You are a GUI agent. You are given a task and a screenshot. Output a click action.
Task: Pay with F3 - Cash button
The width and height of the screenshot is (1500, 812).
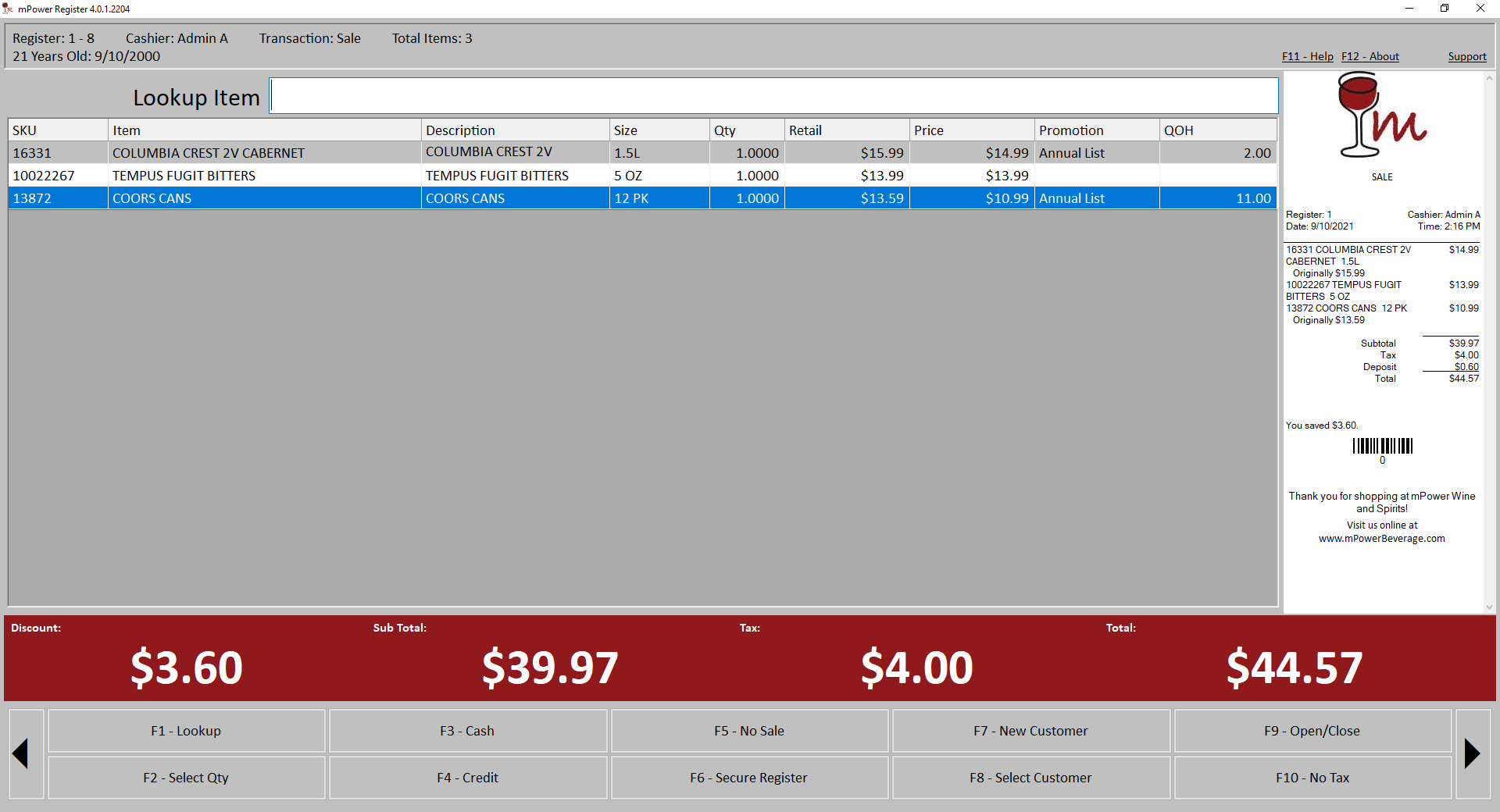pos(467,731)
